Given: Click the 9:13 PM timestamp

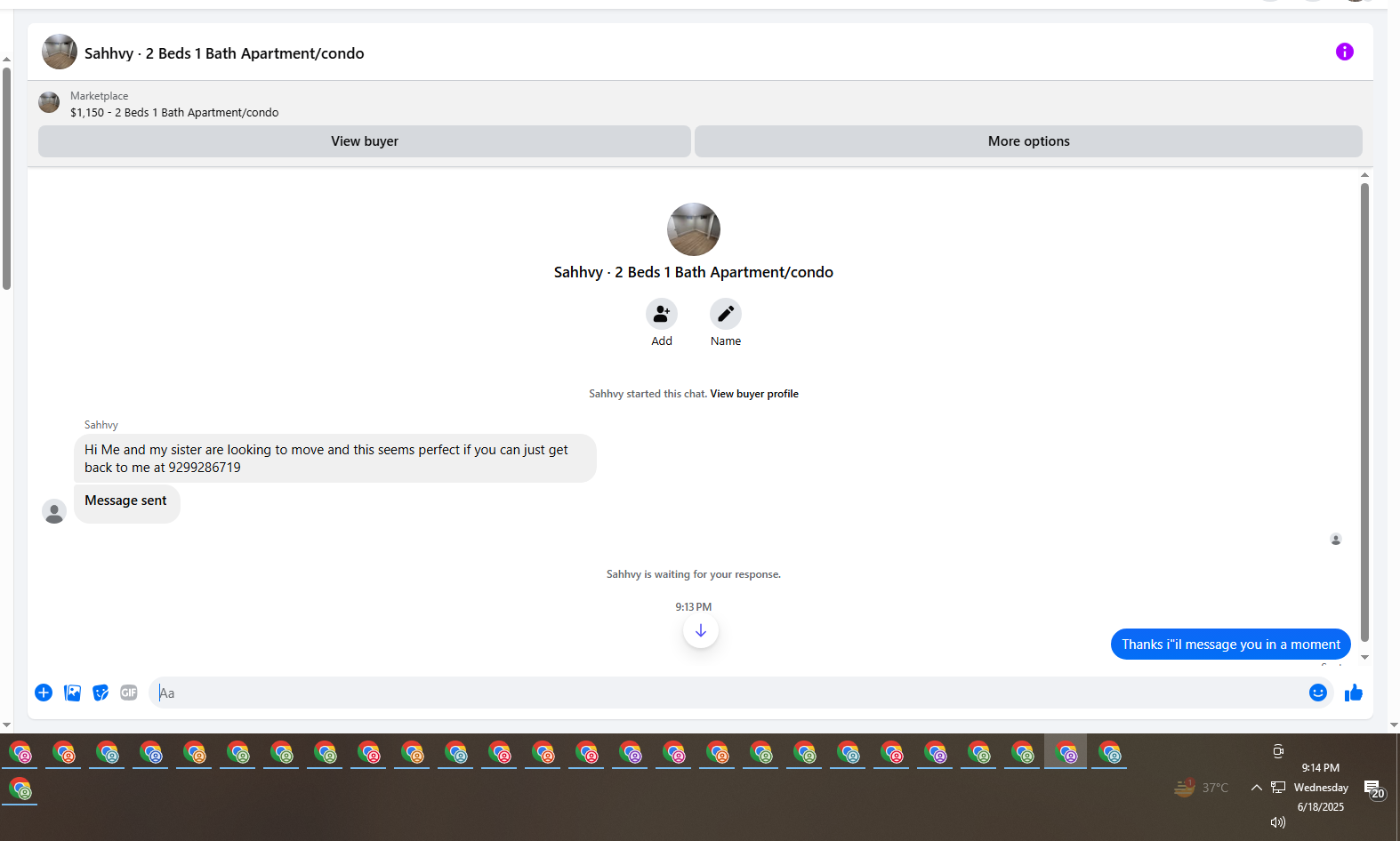Looking at the screenshot, I should tap(694, 607).
